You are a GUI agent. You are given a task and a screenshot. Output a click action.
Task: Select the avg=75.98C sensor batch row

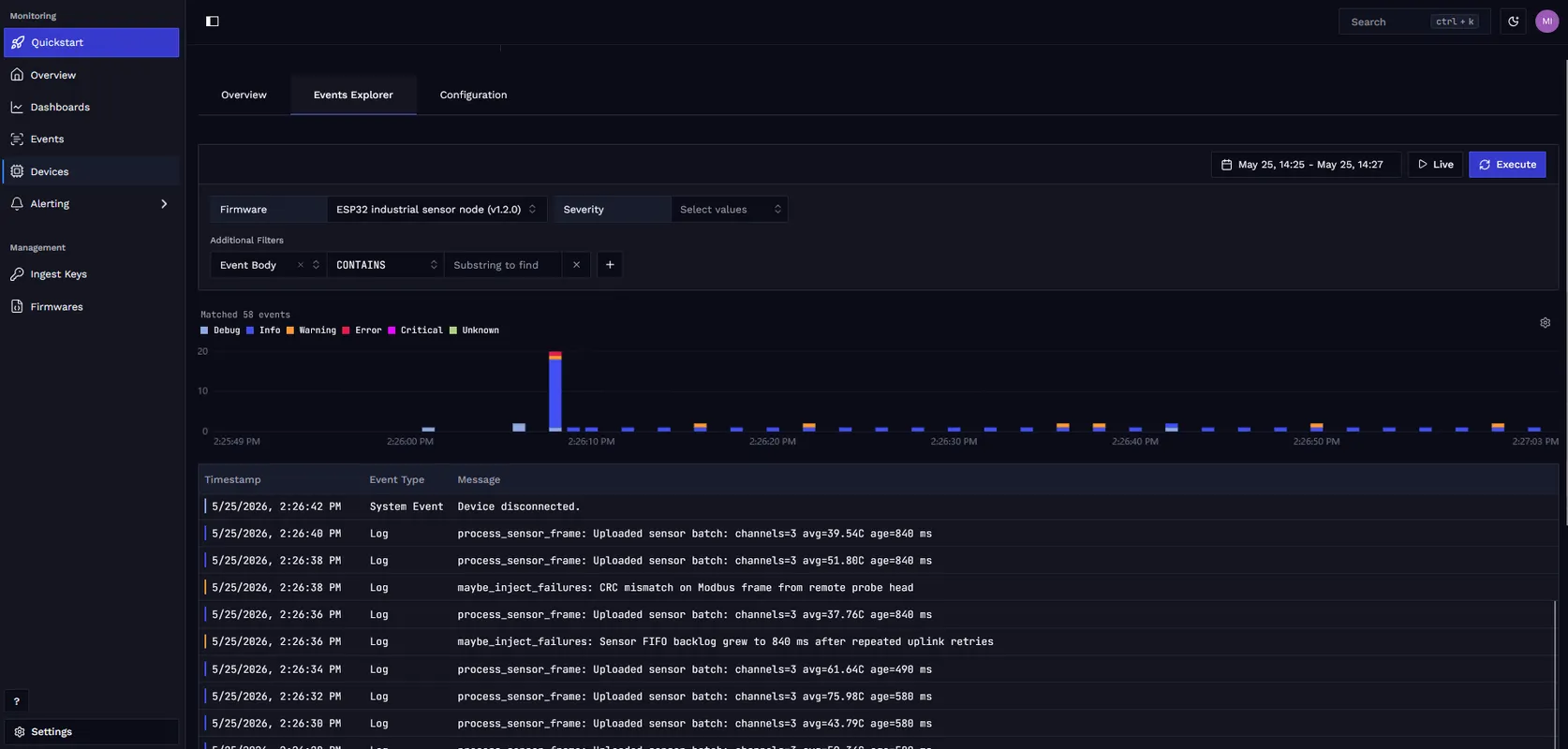point(878,697)
